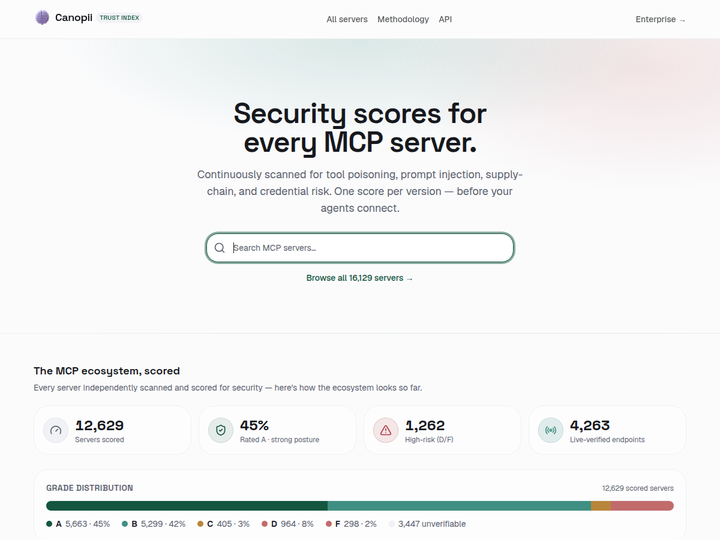Click the TRUST INDEX badge
Screen dimensions: 720x540
click(x=119, y=17)
